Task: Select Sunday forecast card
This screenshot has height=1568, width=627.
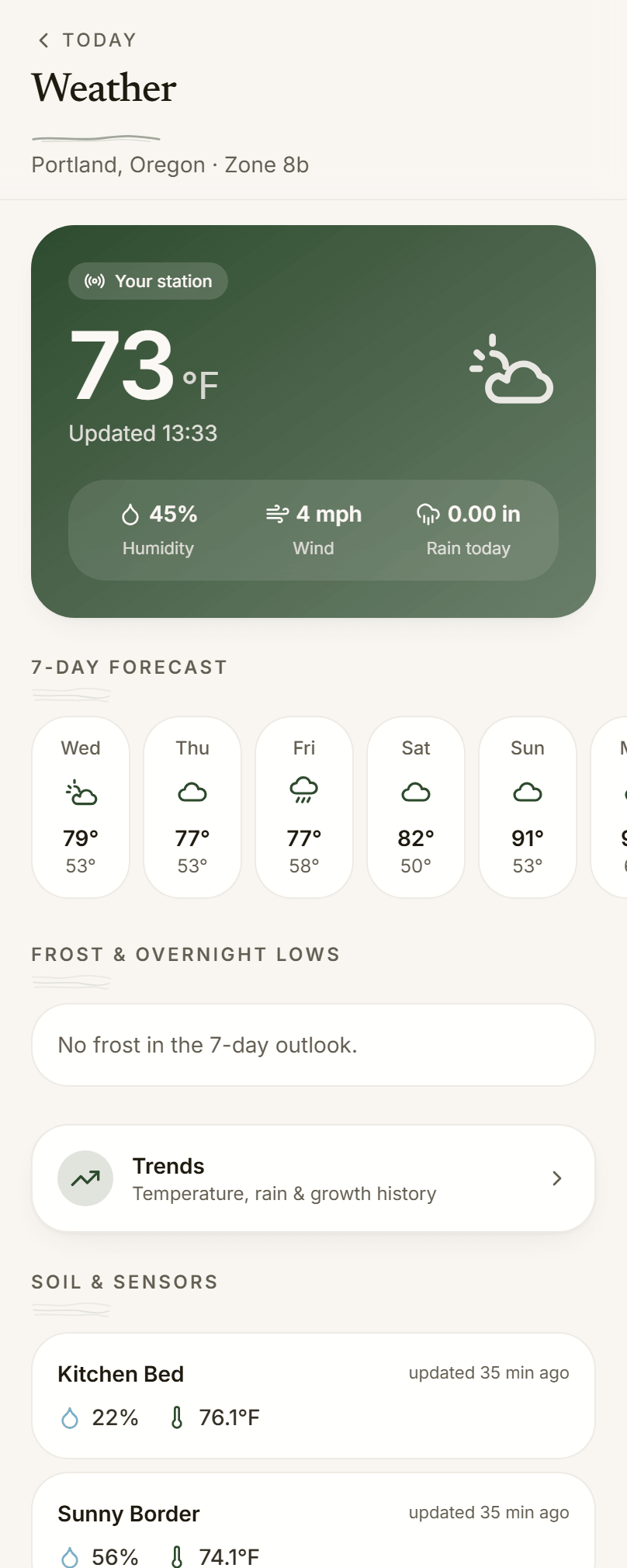Action: pos(528,807)
